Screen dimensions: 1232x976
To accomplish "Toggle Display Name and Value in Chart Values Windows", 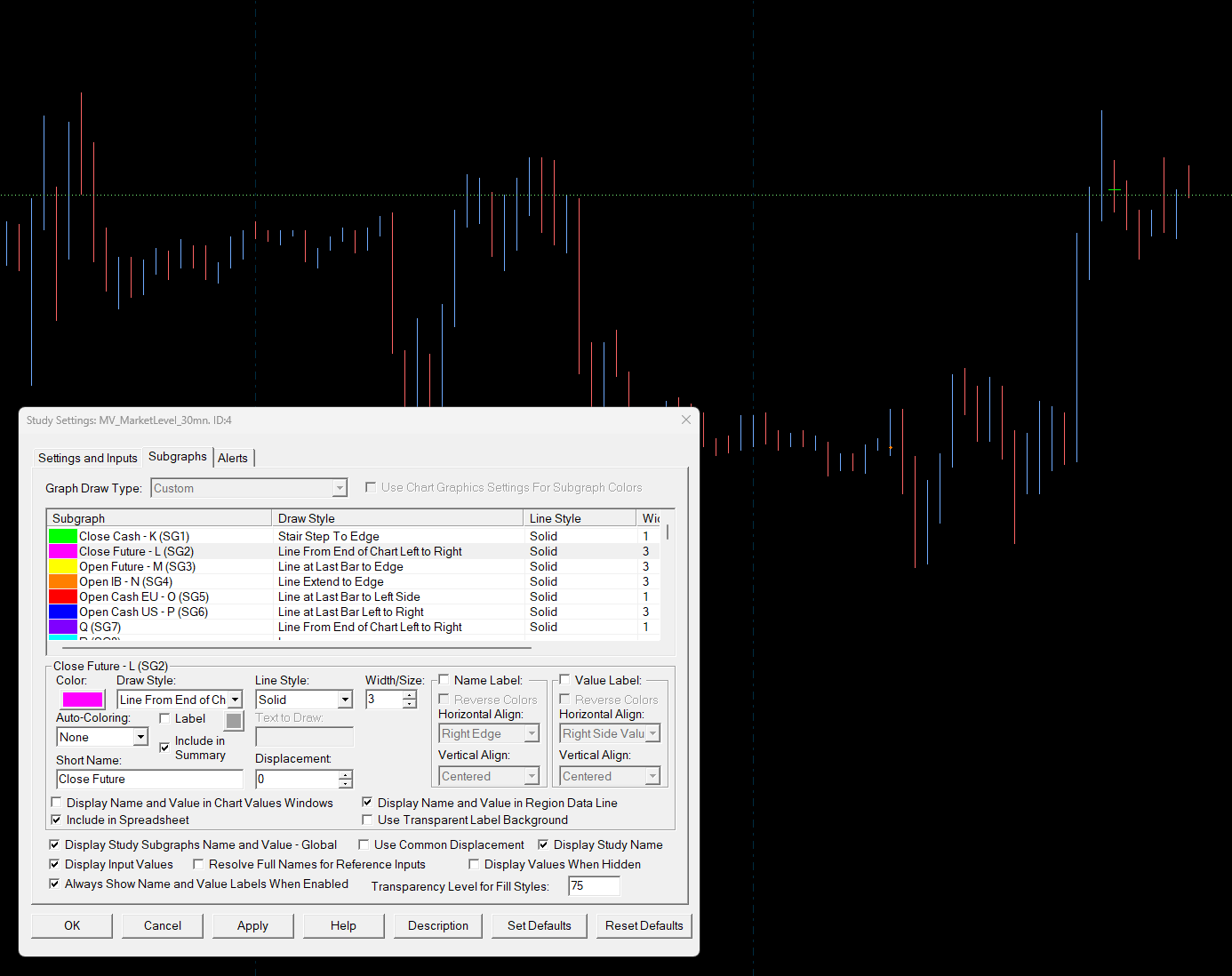I will coord(56,803).
